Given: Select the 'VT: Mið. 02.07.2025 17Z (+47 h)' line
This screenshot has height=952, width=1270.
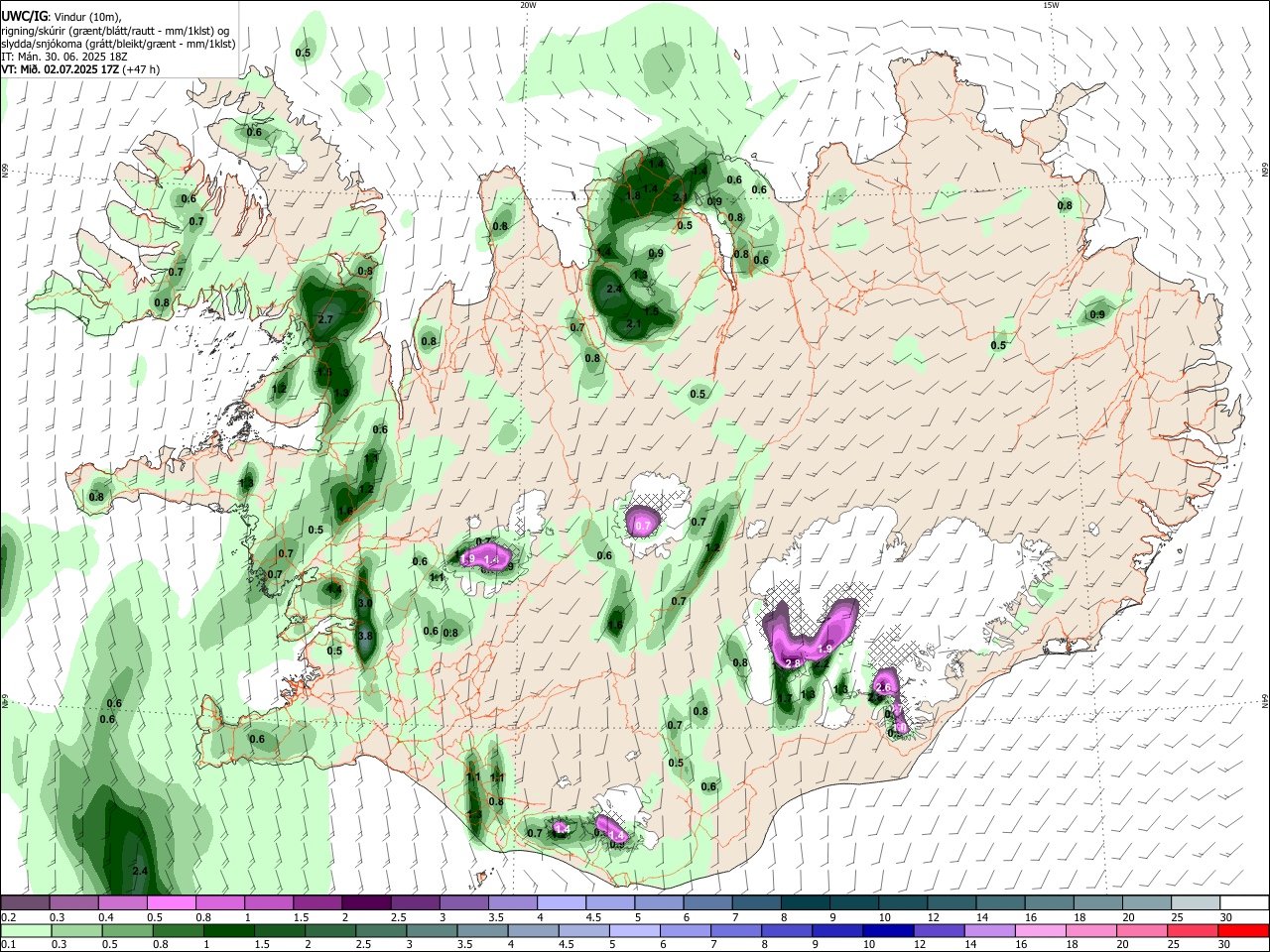Looking at the screenshot, I should pyautogui.click(x=80, y=69).
